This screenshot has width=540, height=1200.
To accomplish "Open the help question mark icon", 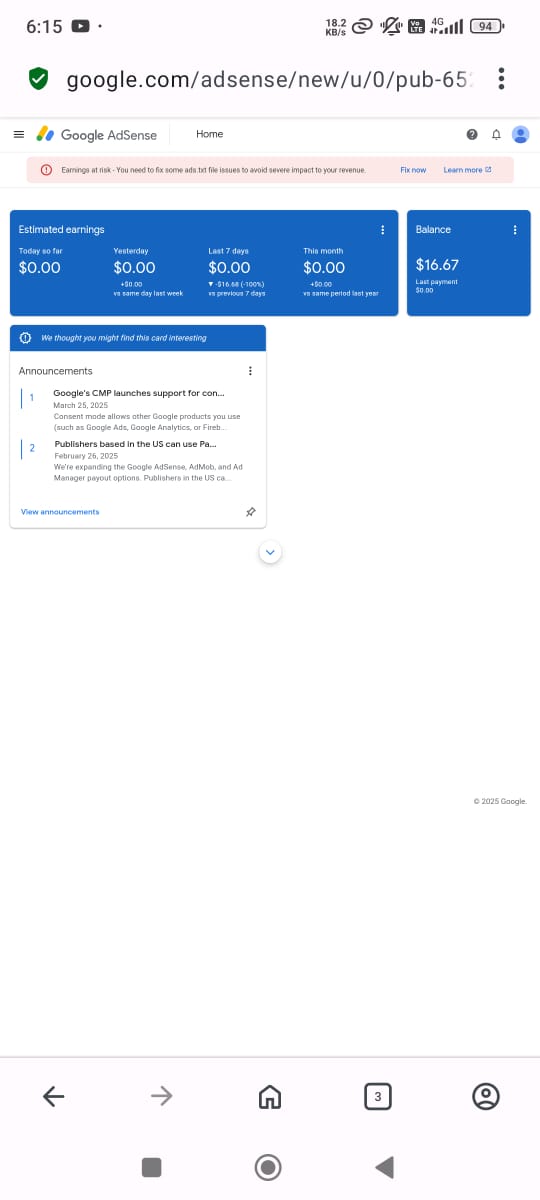I will 471,134.
